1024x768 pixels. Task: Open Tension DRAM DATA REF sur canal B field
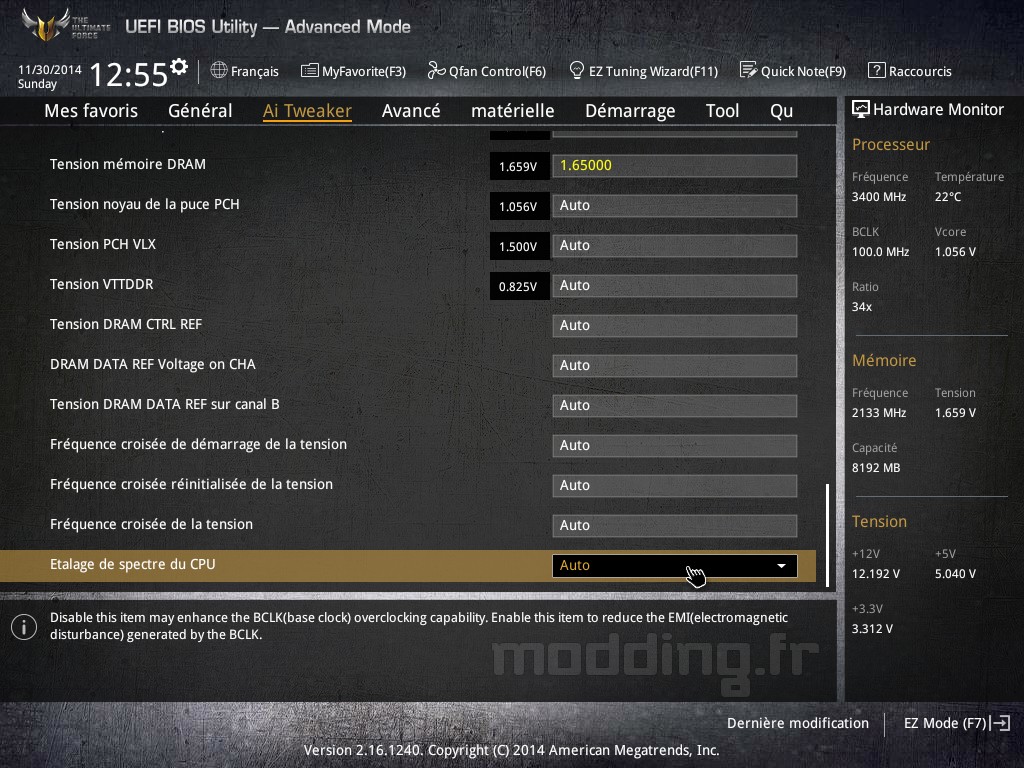coord(675,406)
